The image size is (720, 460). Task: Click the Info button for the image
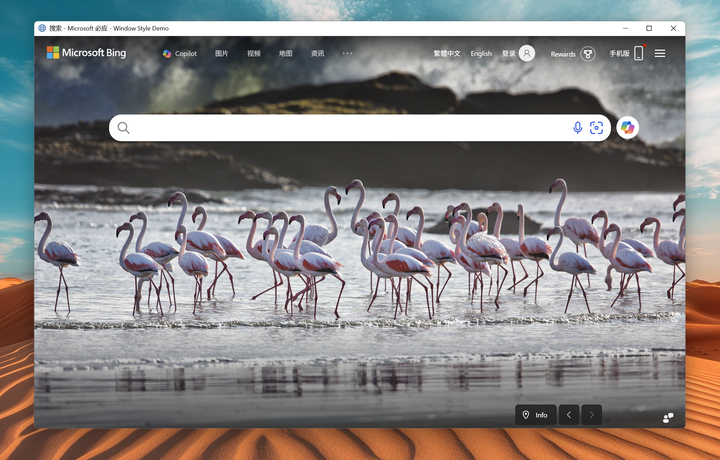pyautogui.click(x=536, y=415)
